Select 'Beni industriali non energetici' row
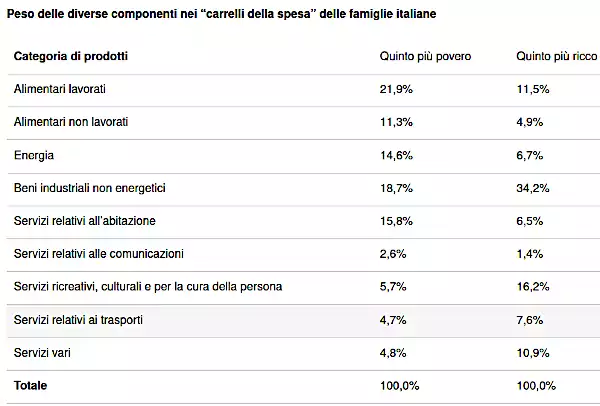 [x=303, y=189]
